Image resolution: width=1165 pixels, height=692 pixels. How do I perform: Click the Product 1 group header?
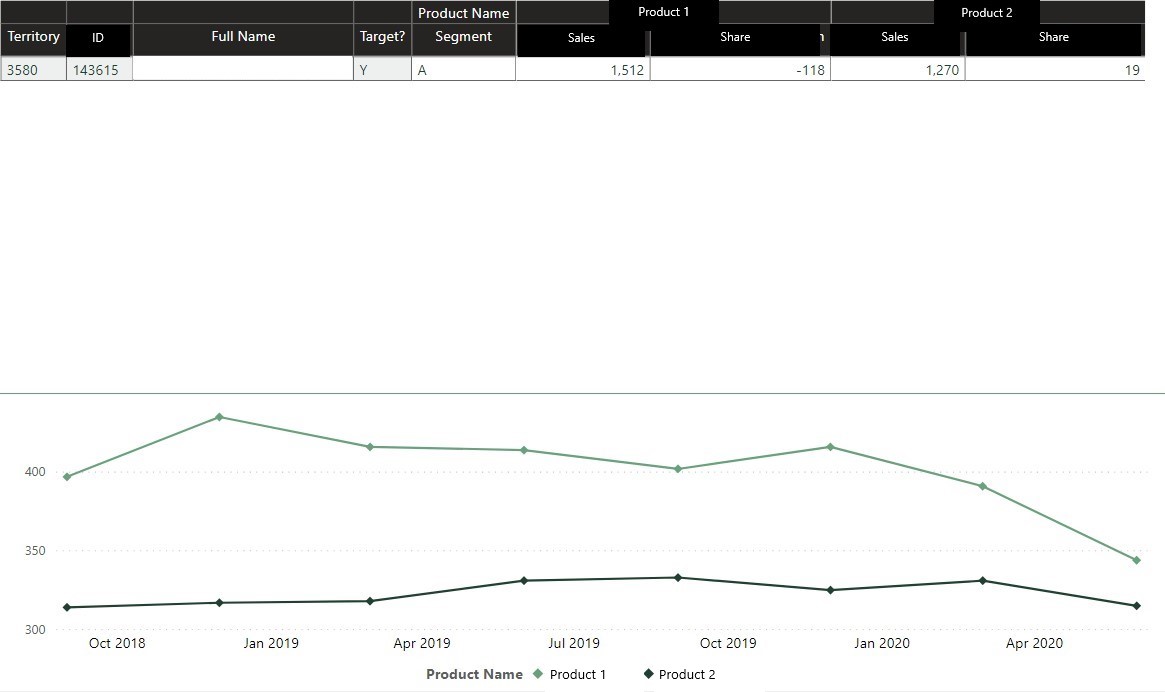coord(663,12)
